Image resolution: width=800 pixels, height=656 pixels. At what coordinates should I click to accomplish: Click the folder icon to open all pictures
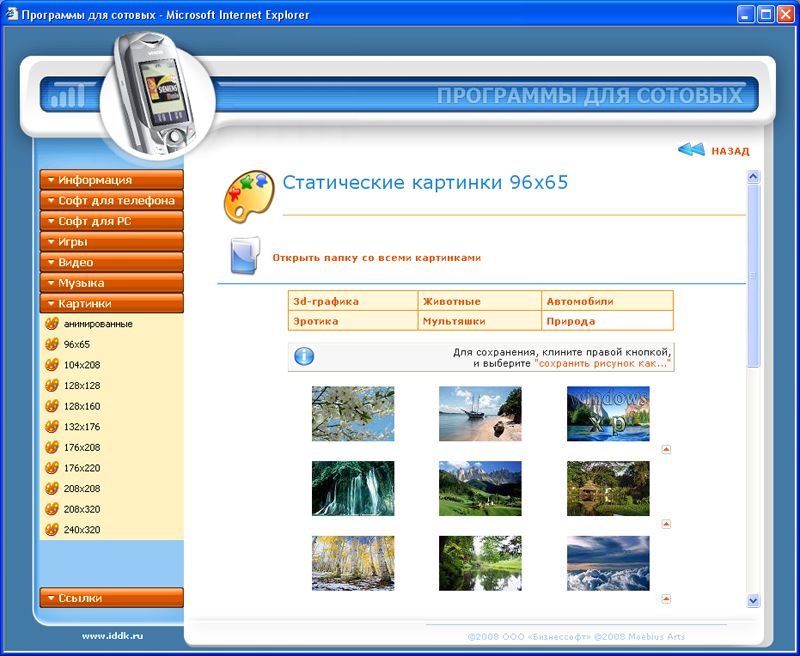coord(244,256)
